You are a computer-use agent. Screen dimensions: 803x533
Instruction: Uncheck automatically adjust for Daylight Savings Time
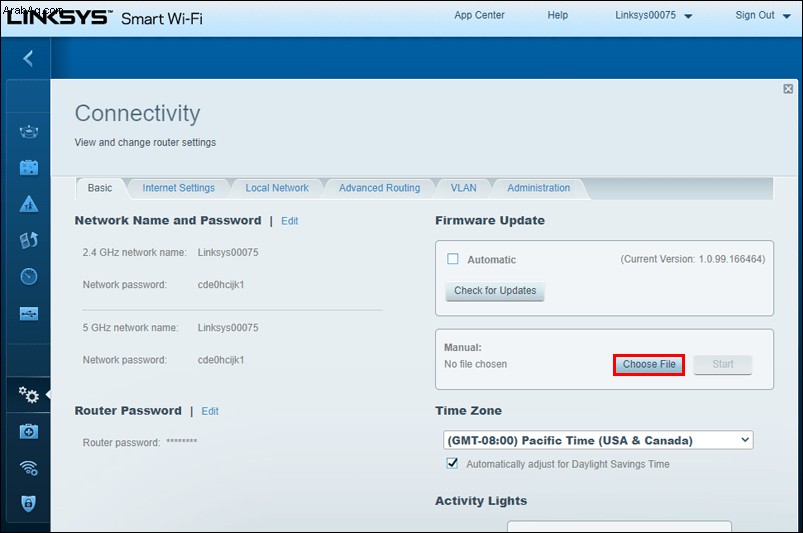(x=452, y=463)
